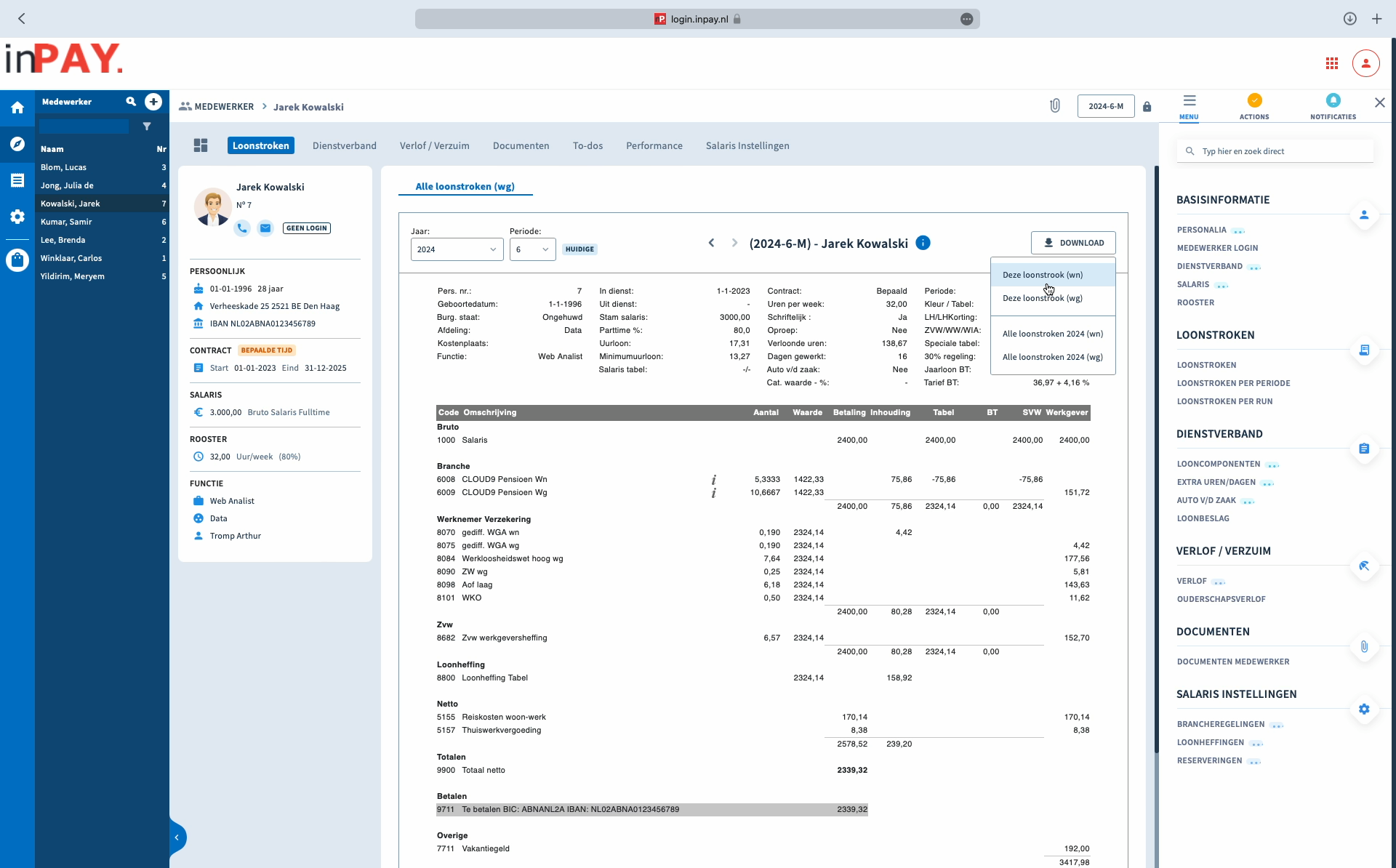The height and width of the screenshot is (868, 1396).
Task: Open the user account icon
Action: pyautogui.click(x=1366, y=63)
